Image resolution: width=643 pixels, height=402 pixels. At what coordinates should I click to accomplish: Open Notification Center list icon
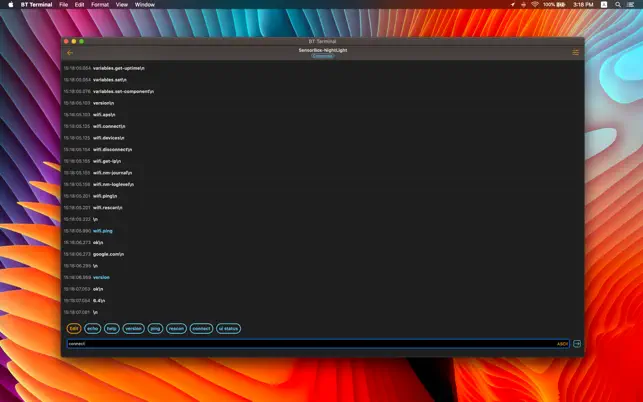click(631, 5)
